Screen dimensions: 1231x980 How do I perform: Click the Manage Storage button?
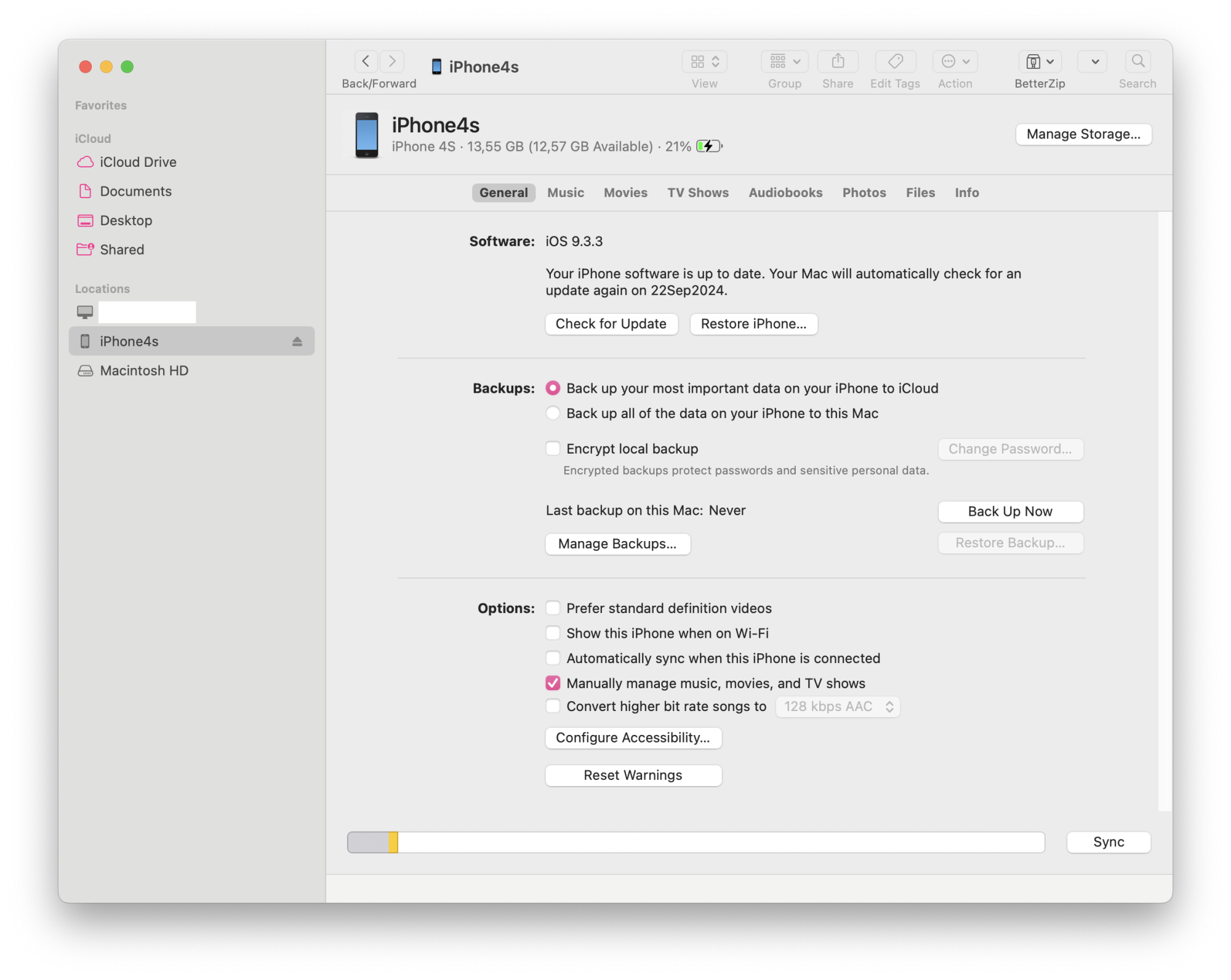1083,134
